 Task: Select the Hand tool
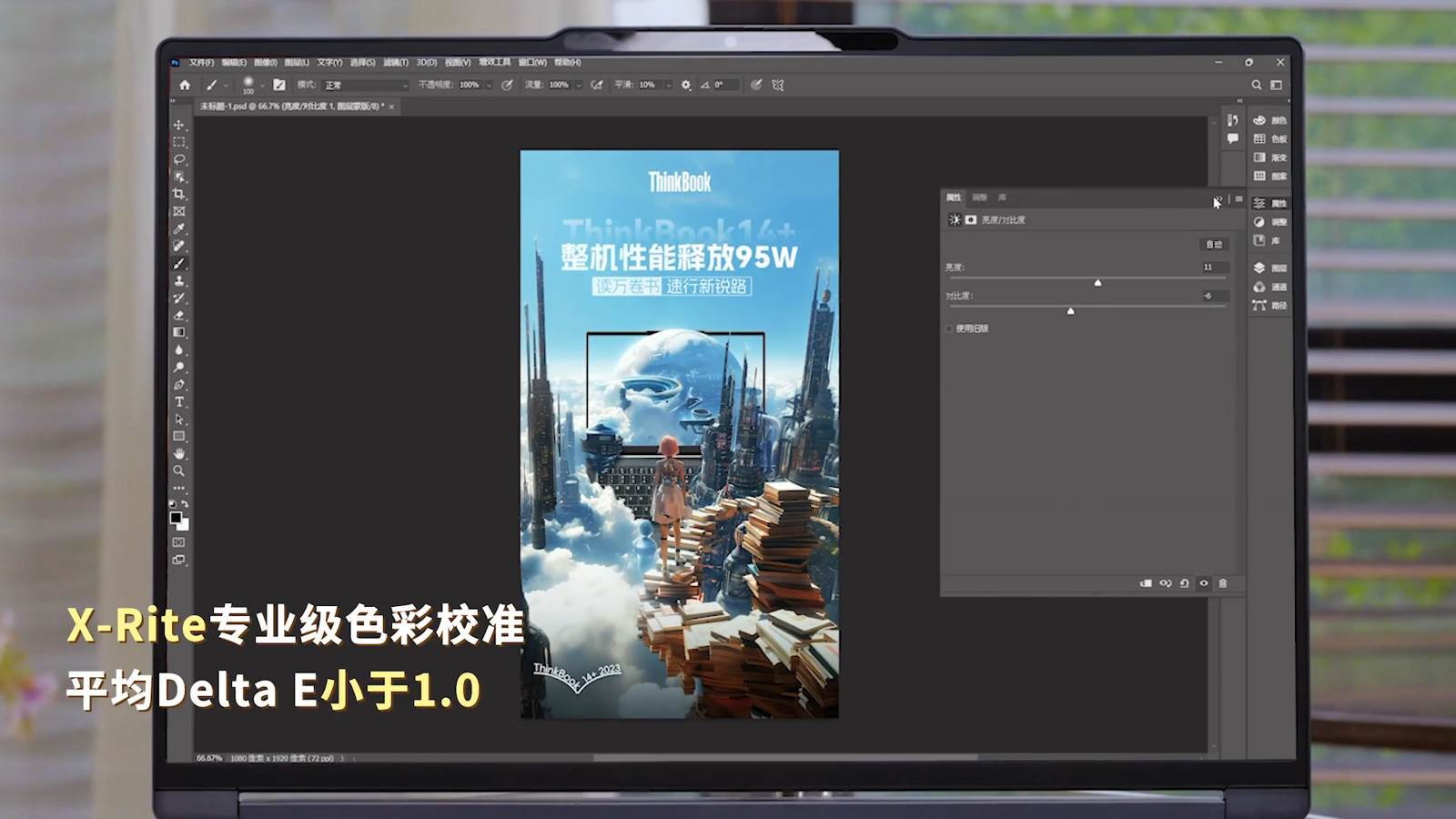click(x=179, y=453)
